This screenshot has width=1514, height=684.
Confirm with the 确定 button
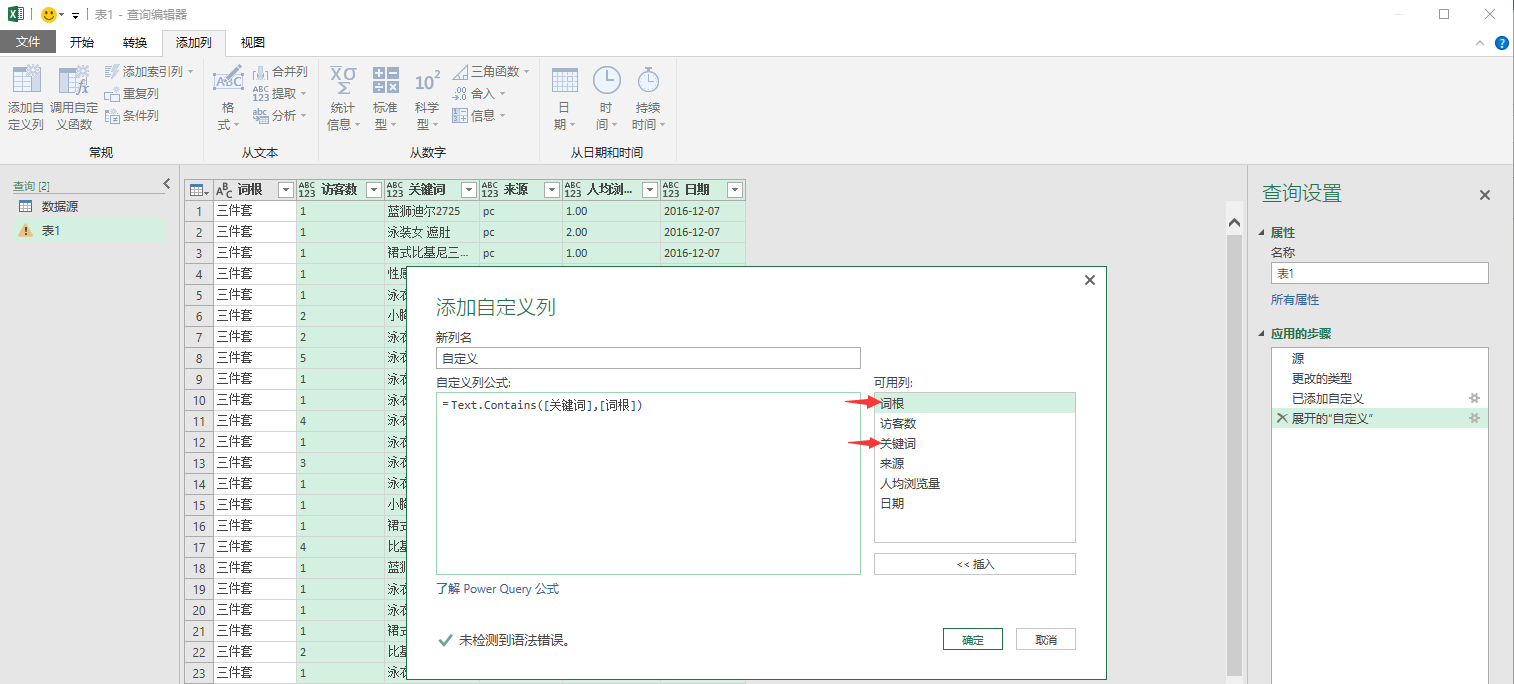972,639
